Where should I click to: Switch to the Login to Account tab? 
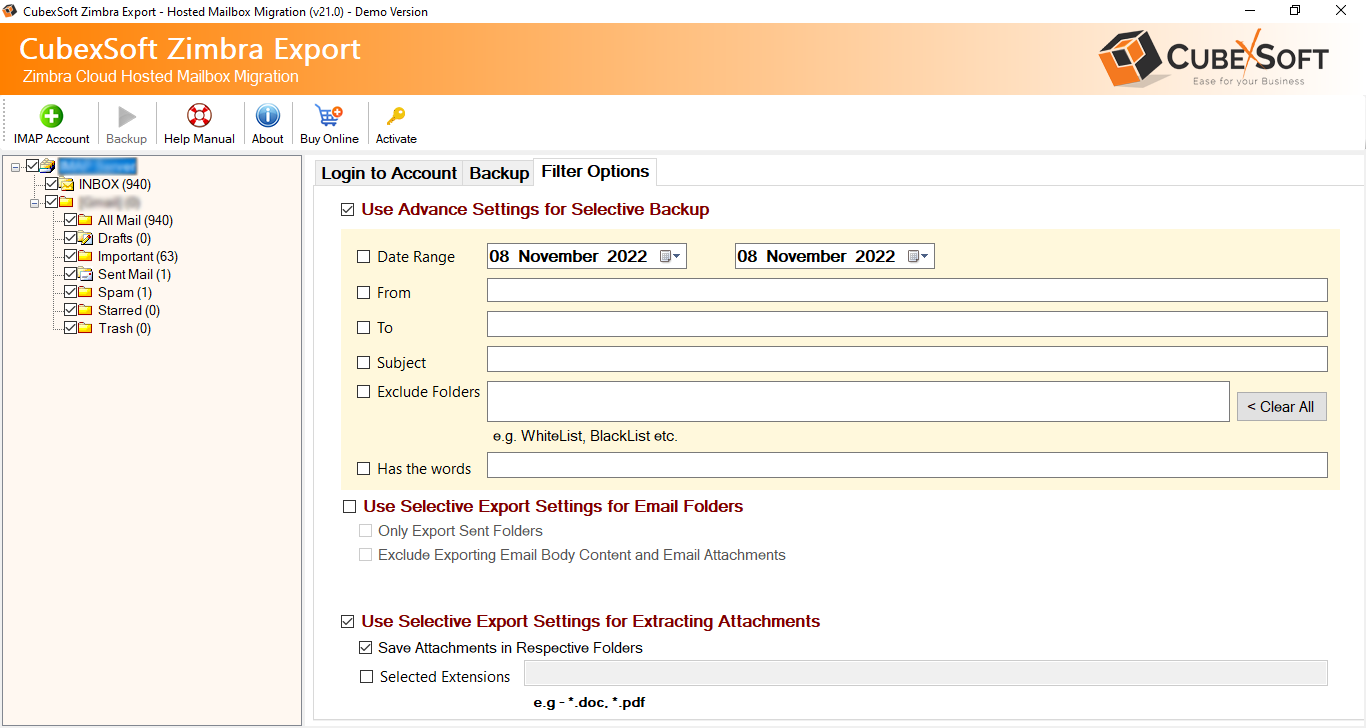point(389,173)
